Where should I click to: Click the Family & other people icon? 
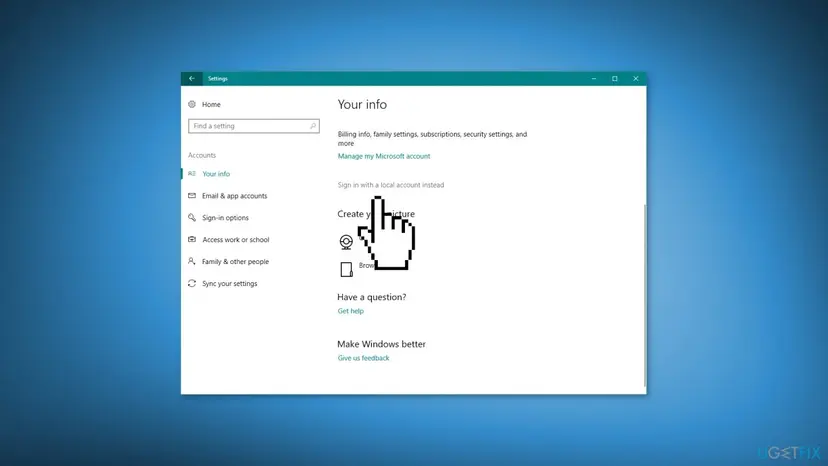(192, 261)
